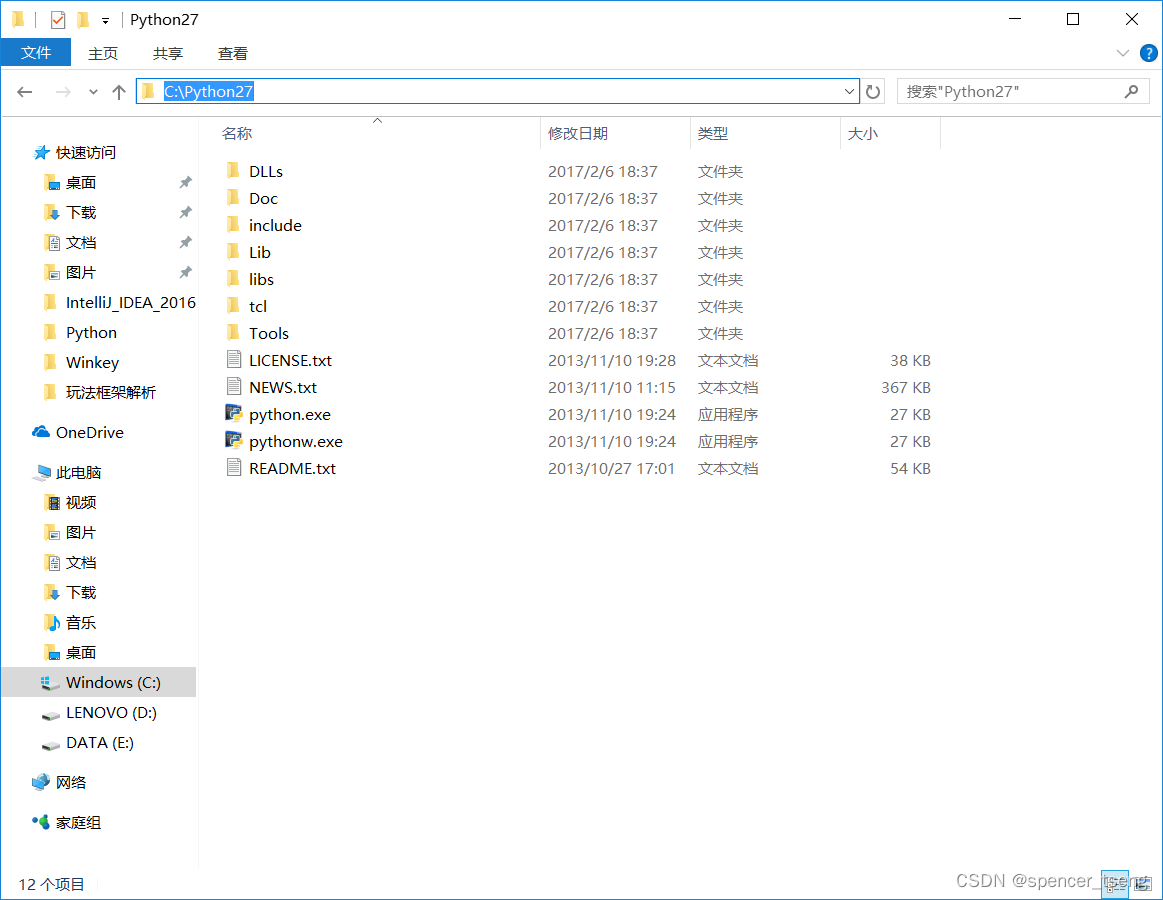1163x900 pixels.
Task: Select 文档 under 此电脑
Action: pyautogui.click(x=99, y=562)
